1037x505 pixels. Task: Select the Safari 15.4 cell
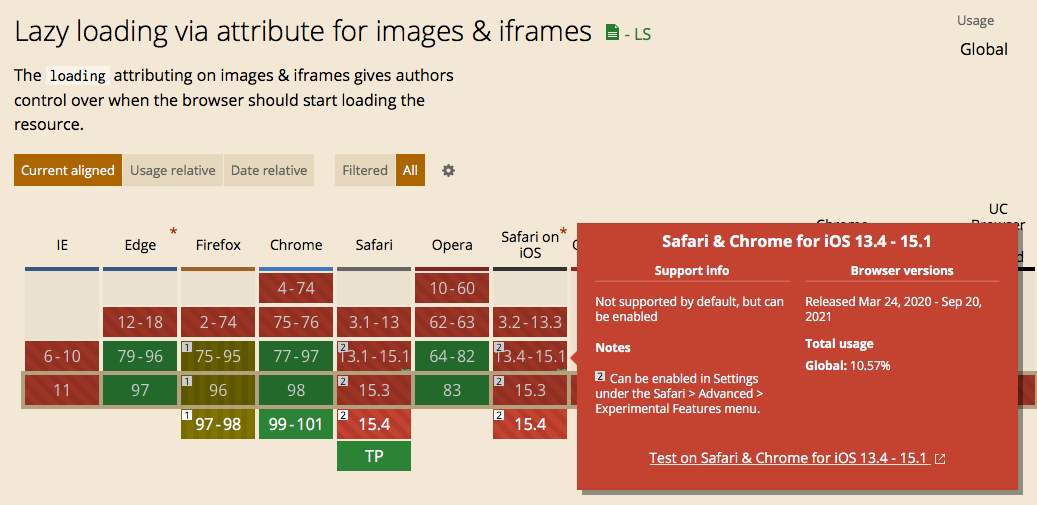point(374,424)
